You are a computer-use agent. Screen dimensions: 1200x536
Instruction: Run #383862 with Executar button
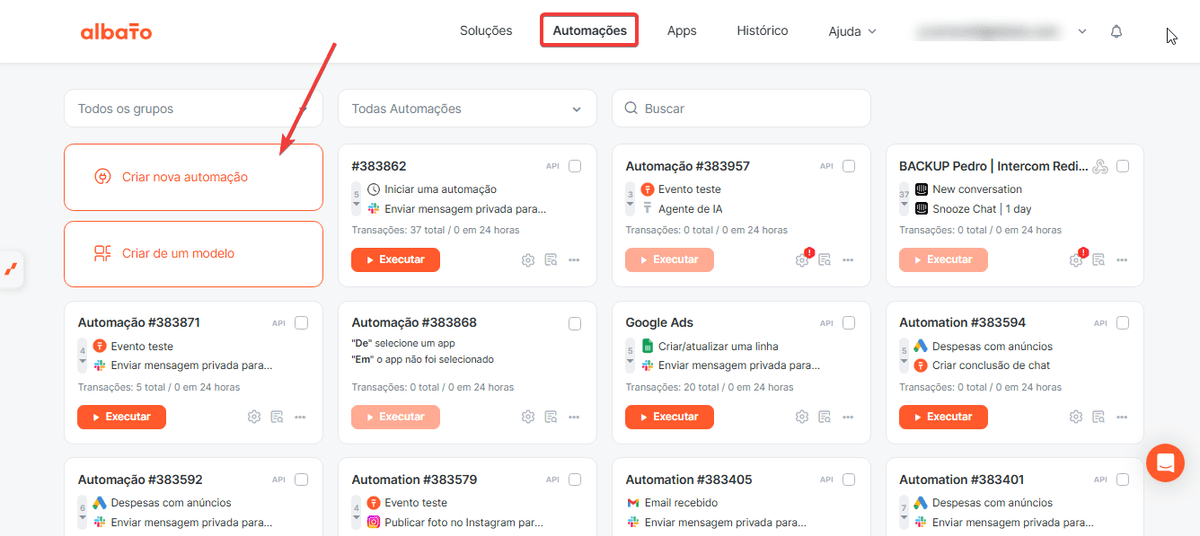click(x=395, y=260)
